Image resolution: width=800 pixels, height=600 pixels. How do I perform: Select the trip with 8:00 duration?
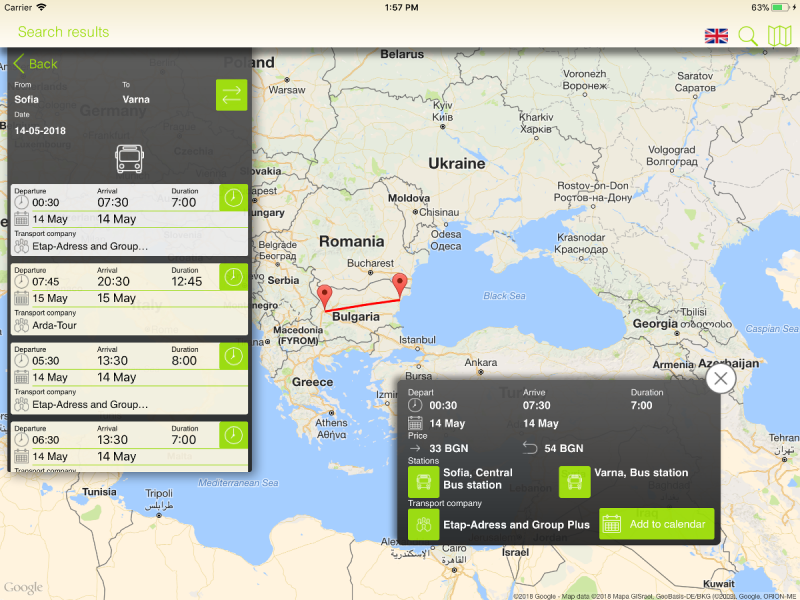click(129, 378)
